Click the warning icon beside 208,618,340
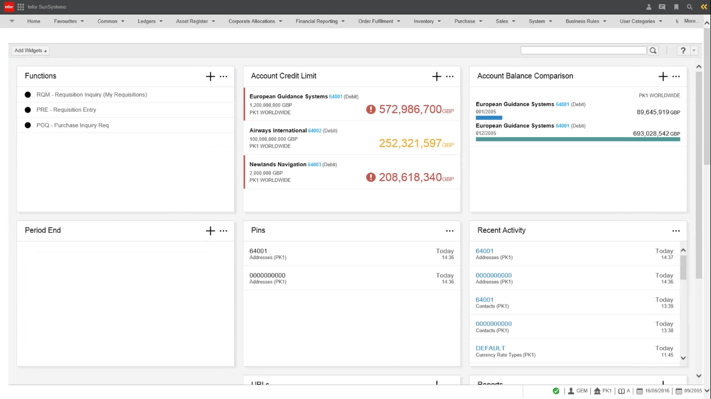This screenshot has height=399, width=711. pyautogui.click(x=370, y=177)
